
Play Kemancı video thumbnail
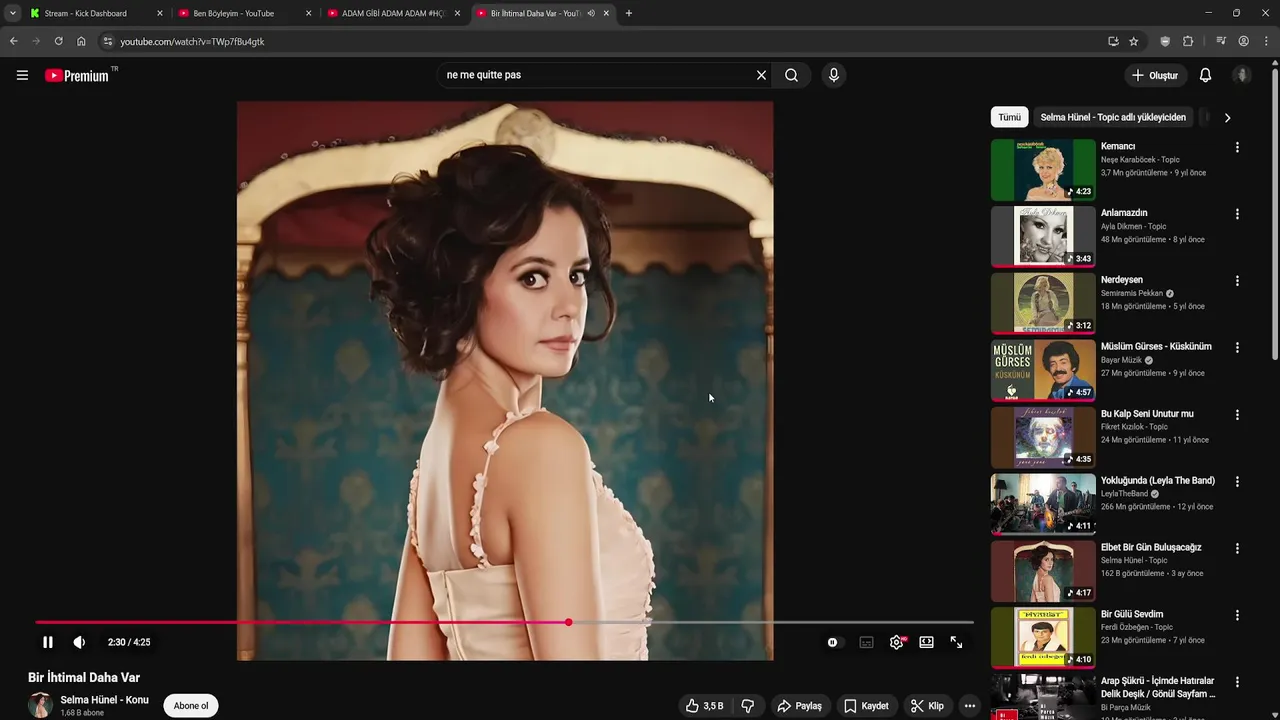coord(1043,170)
